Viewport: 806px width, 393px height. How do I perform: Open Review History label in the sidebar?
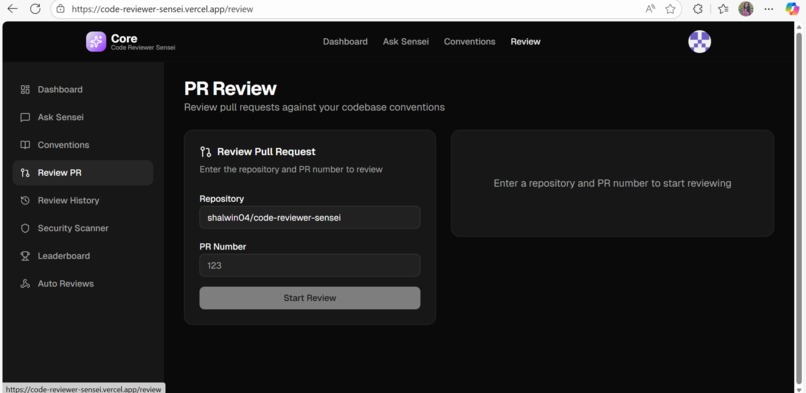point(68,200)
